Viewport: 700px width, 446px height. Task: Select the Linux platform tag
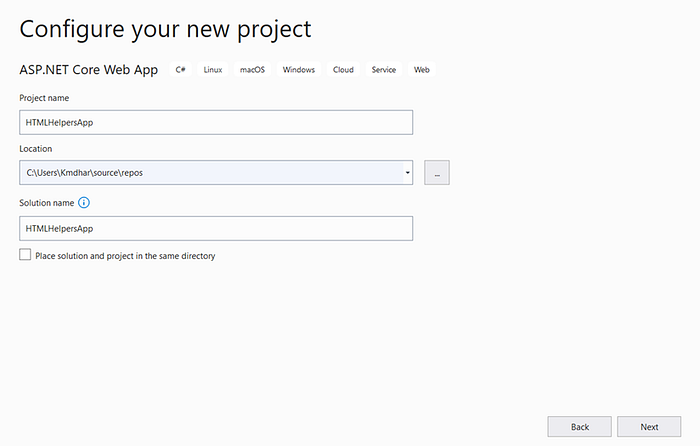tap(213, 70)
